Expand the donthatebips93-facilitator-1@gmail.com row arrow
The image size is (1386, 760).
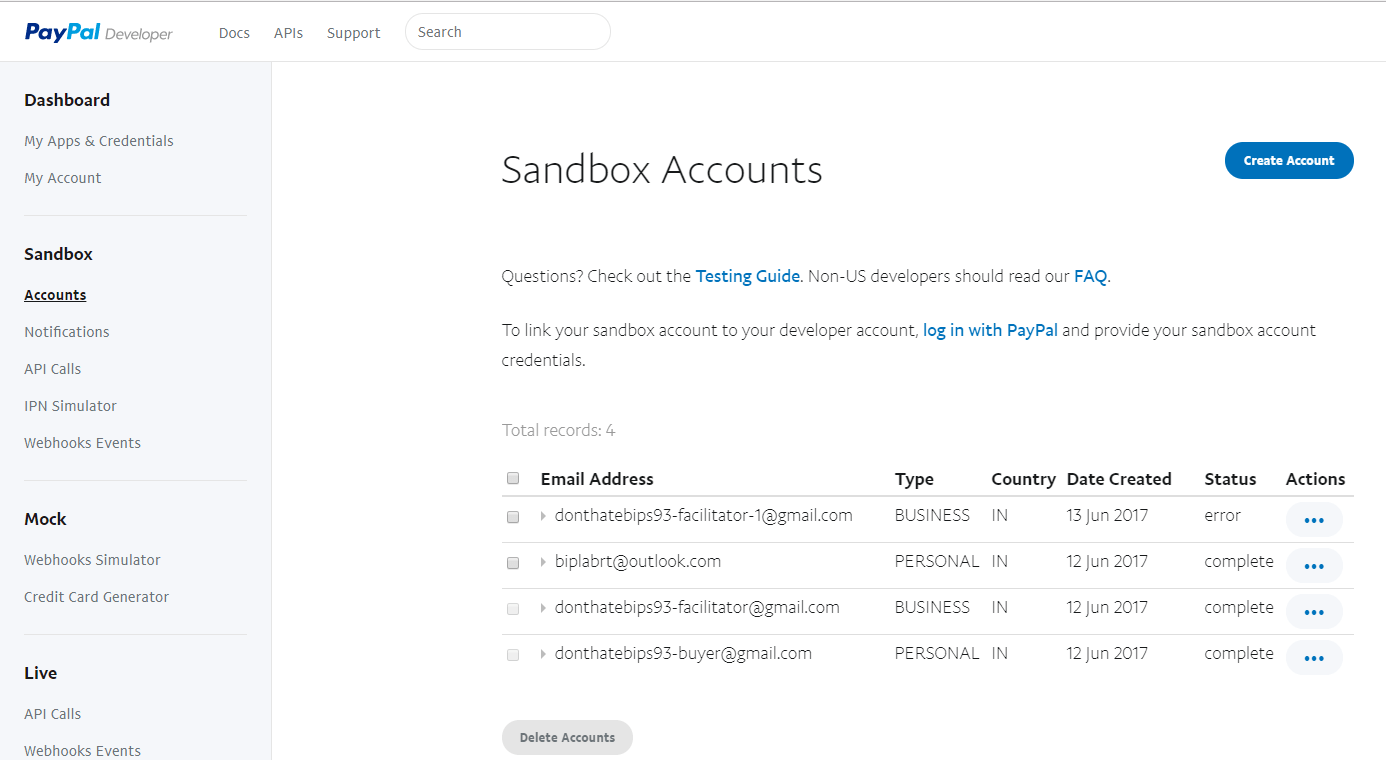click(543, 516)
